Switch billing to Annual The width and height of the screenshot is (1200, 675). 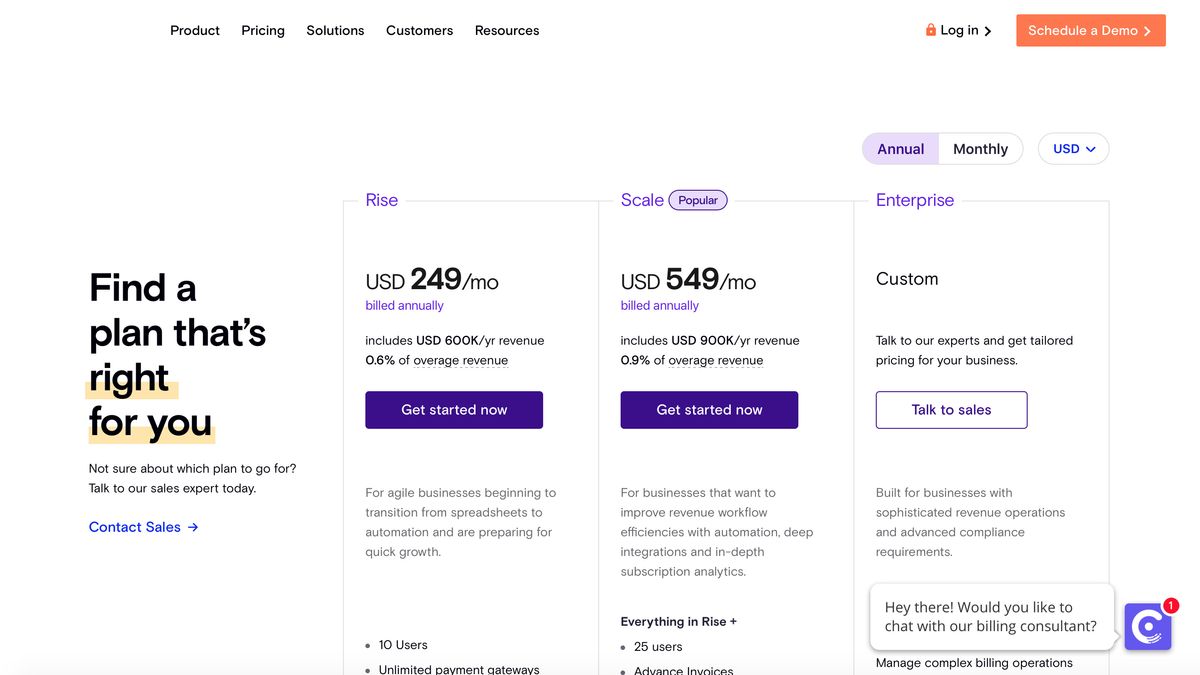click(x=900, y=149)
